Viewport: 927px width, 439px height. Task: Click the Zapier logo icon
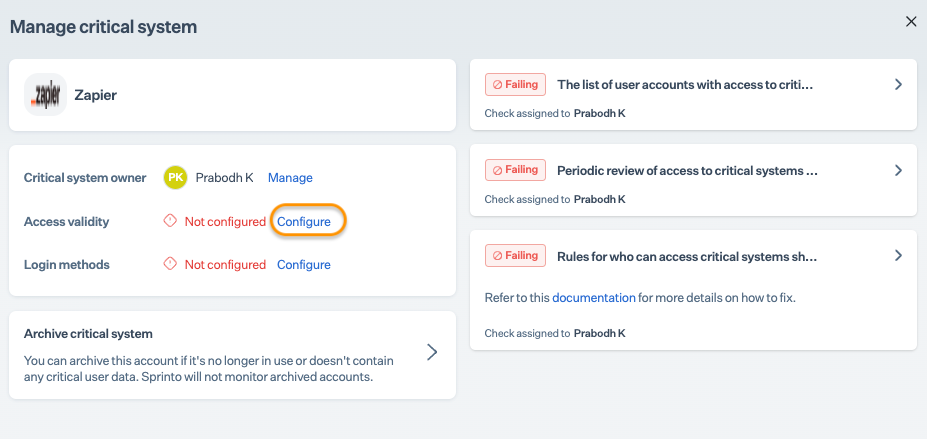click(45, 95)
